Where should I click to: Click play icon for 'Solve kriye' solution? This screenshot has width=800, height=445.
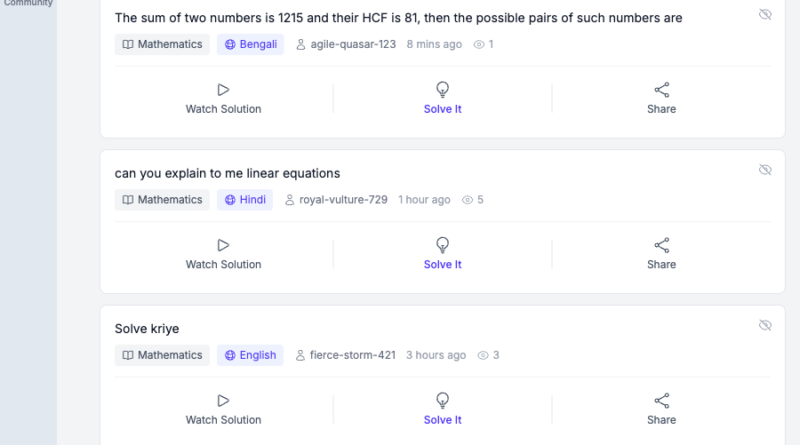pyautogui.click(x=223, y=401)
